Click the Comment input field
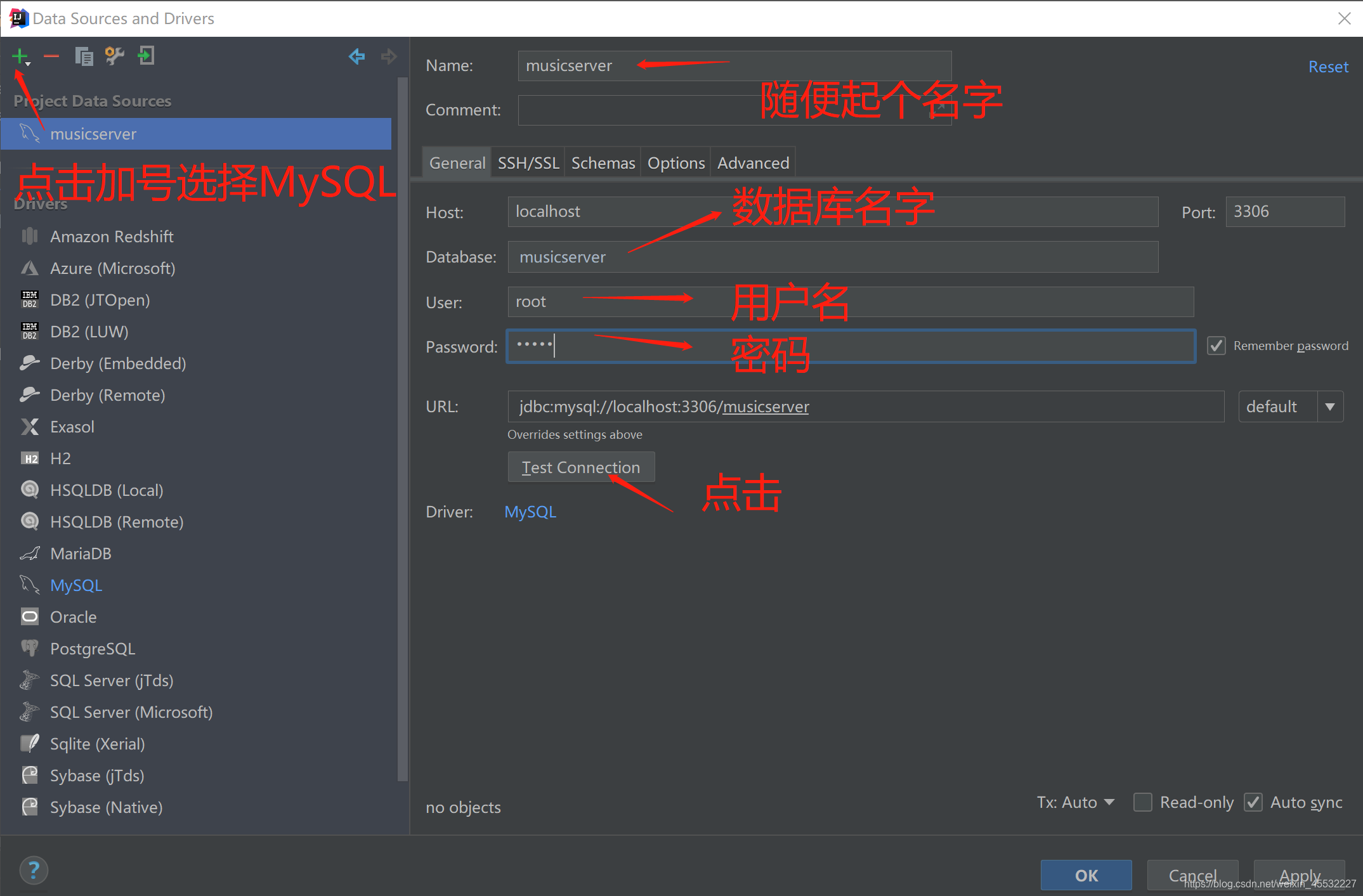This screenshot has width=1363, height=896. click(x=734, y=110)
